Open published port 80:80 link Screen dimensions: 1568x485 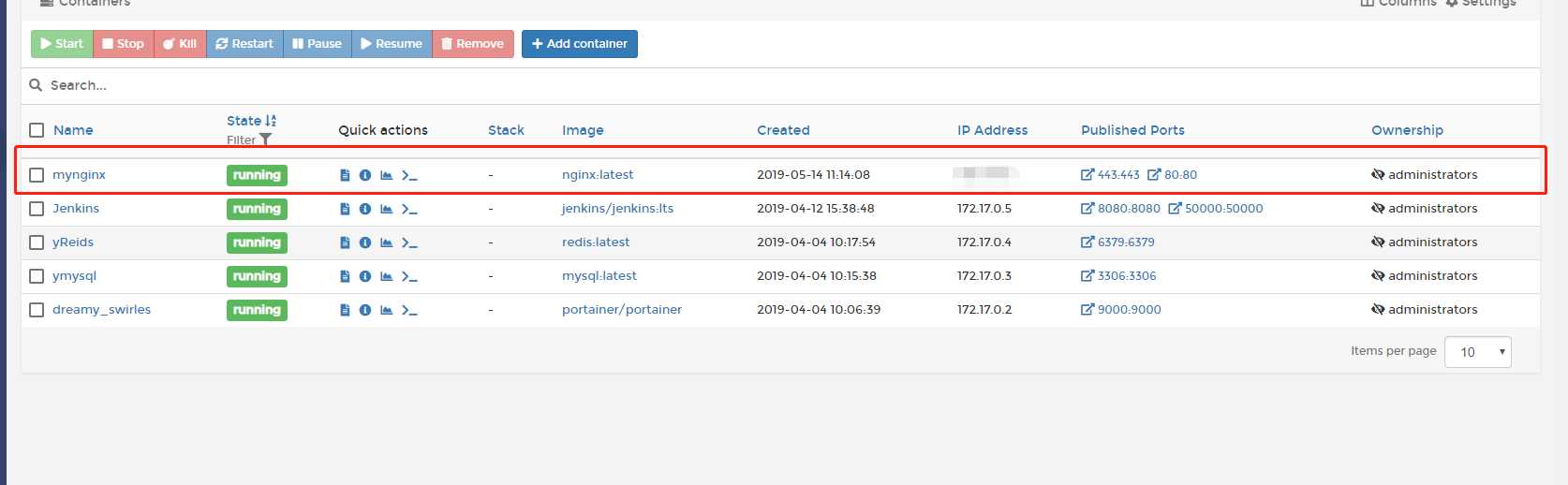pos(1172,175)
